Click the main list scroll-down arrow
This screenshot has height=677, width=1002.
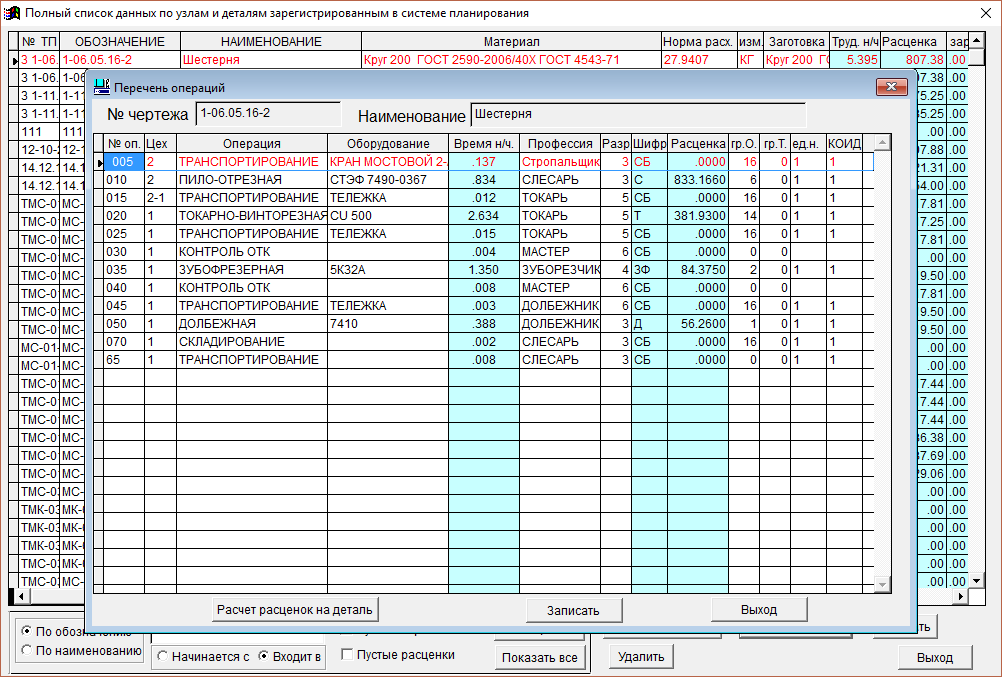coord(976,580)
